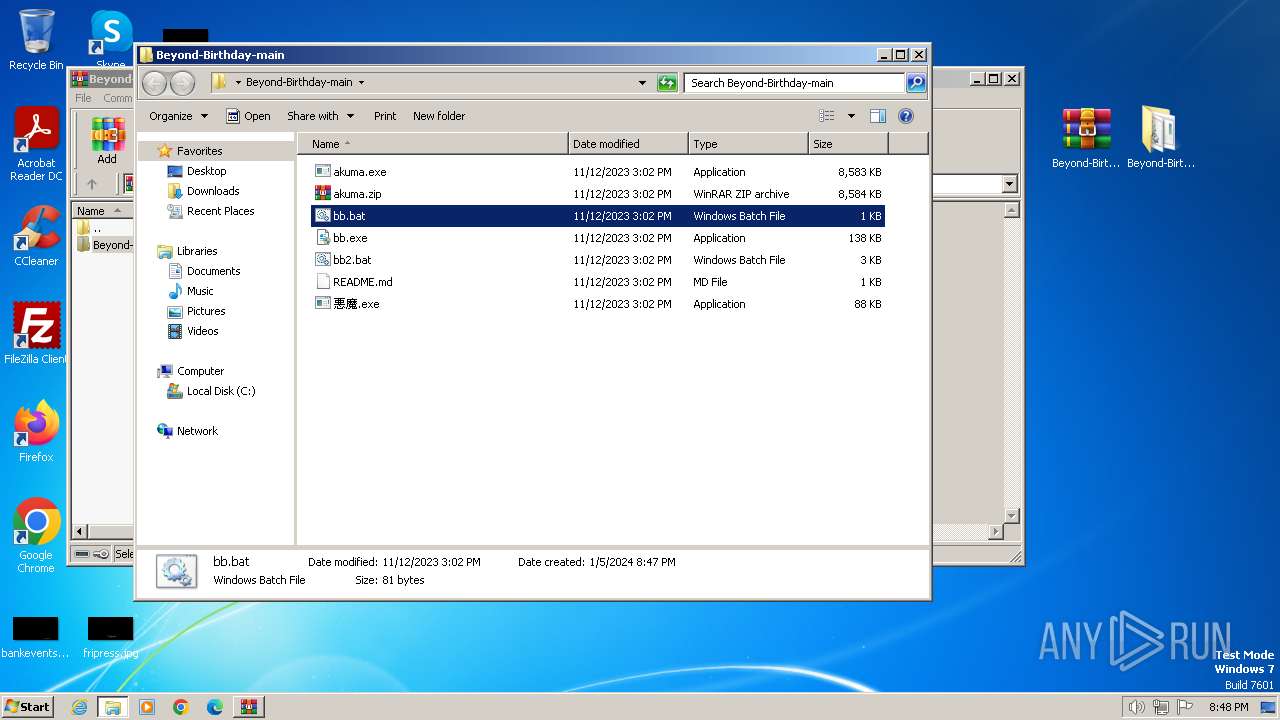Screen dimensions: 1280x720
Task: Click the taskbar clock 8:48 PM
Action: 1228,707
